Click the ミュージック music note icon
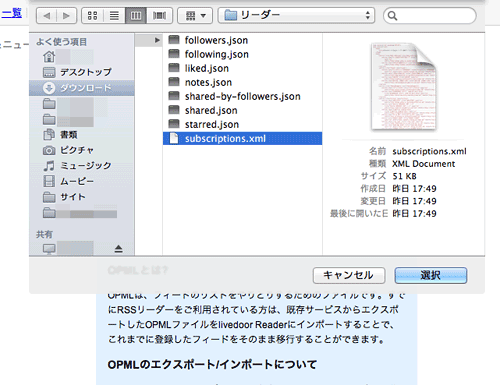 coord(49,166)
